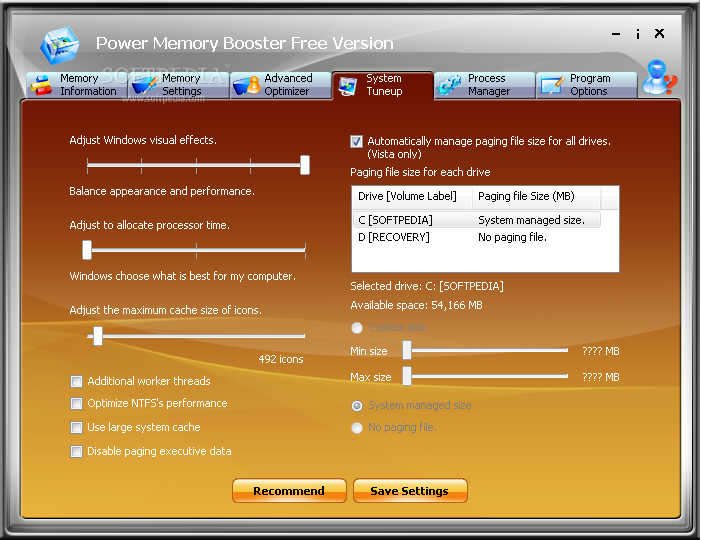Check Disable paging executive data
Screen dimensions: 701x540
(76, 451)
